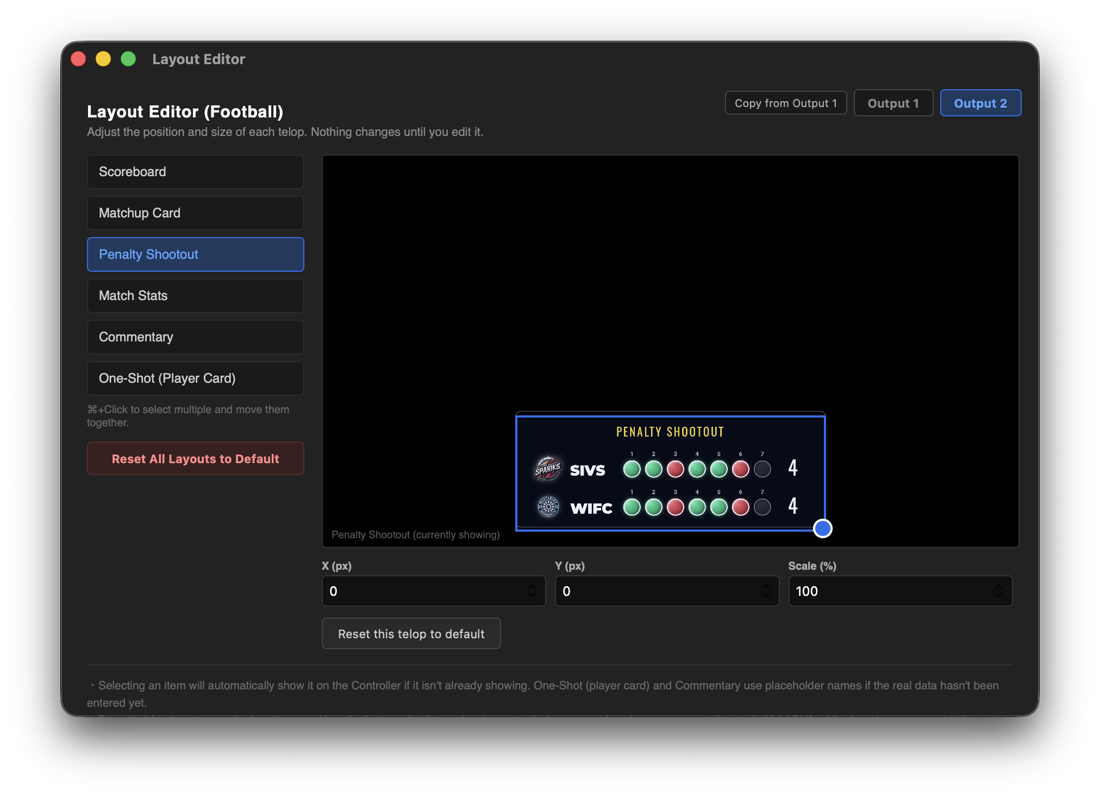This screenshot has width=1100, height=797.
Task: Select the Matchup Card item
Action: pos(195,213)
